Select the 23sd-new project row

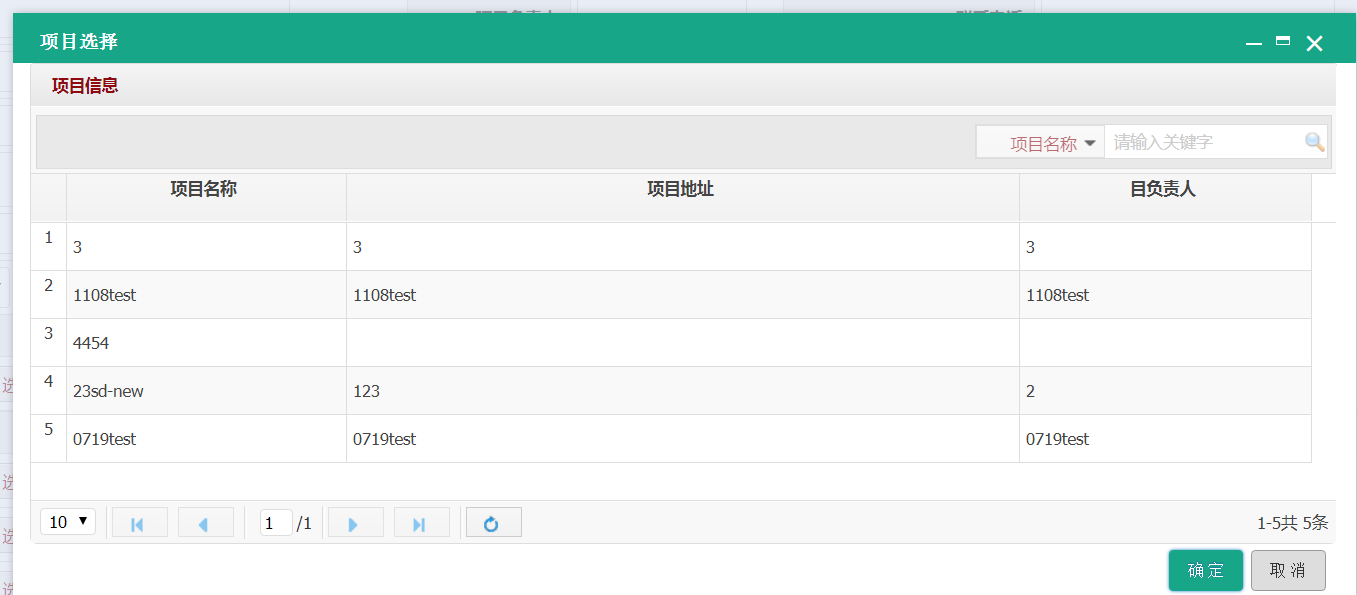click(x=671, y=391)
